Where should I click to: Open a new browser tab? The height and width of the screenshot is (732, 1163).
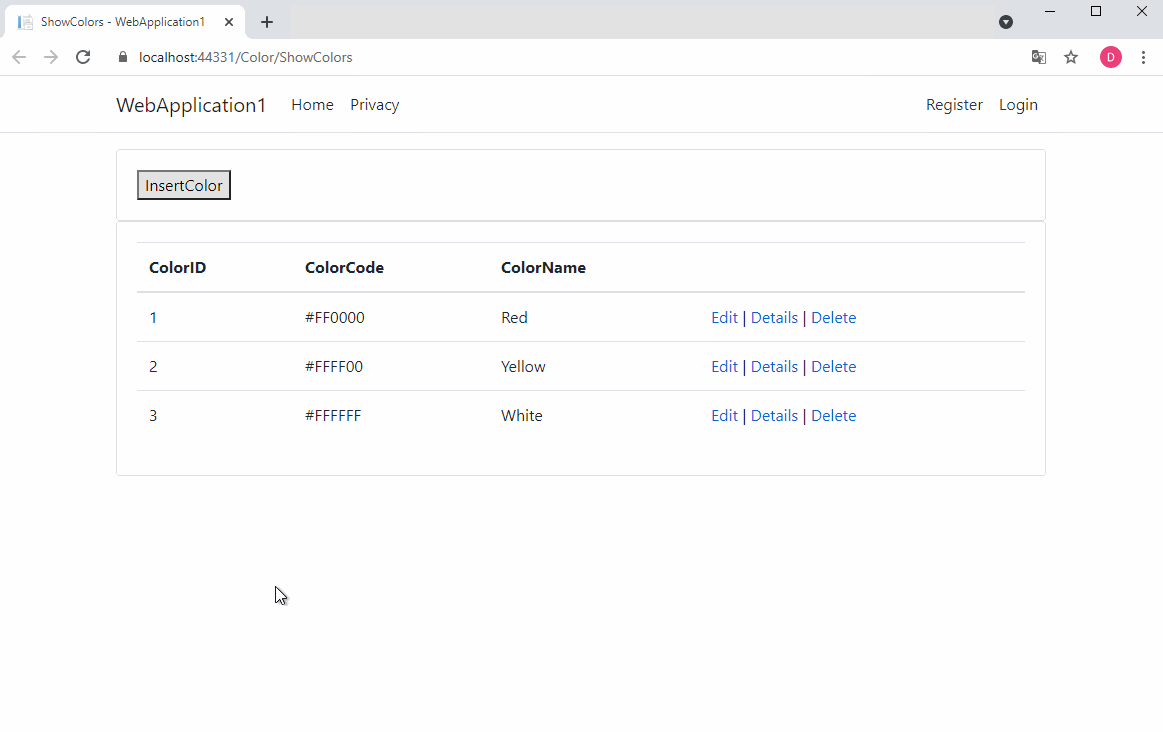266,21
